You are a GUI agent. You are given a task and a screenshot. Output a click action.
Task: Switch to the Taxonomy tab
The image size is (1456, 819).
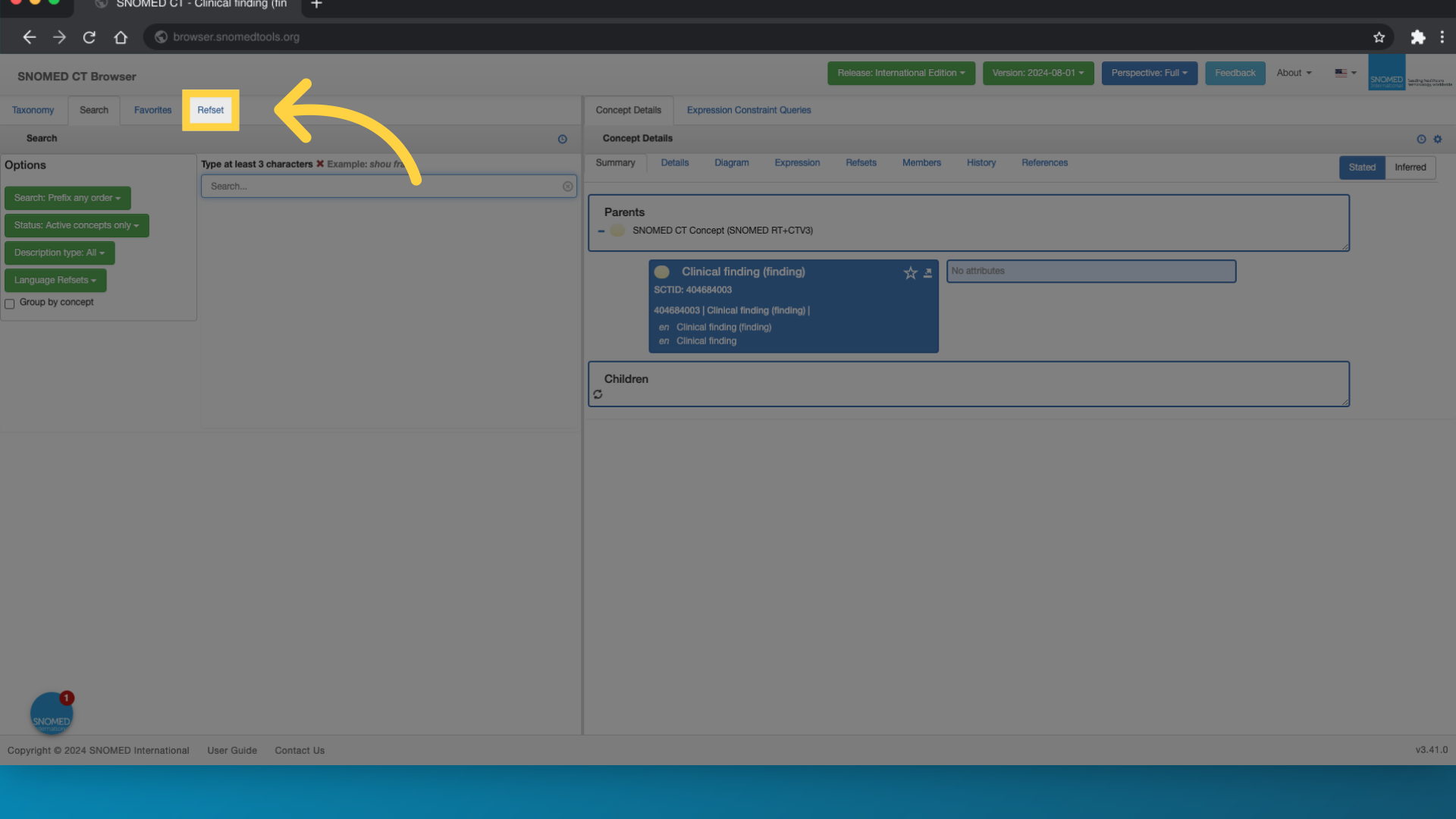[x=33, y=111]
